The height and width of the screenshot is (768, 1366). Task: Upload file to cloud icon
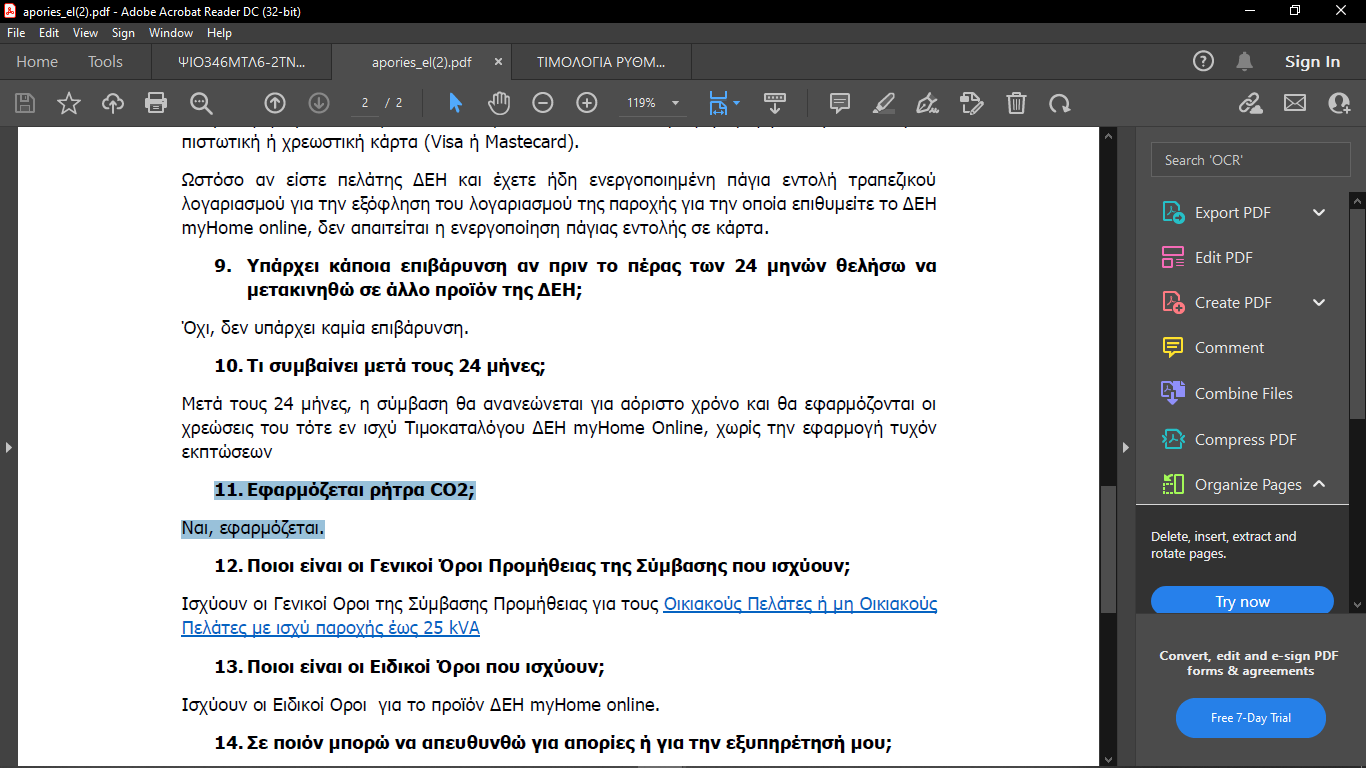click(113, 103)
